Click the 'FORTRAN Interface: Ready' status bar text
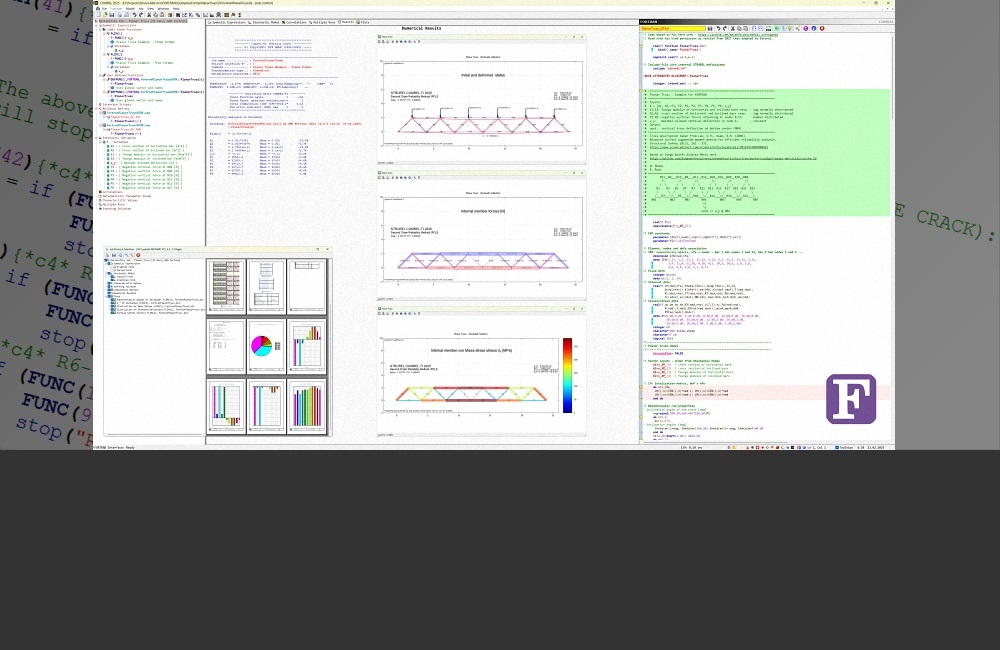This screenshot has height=650, width=1000. [x=114, y=448]
